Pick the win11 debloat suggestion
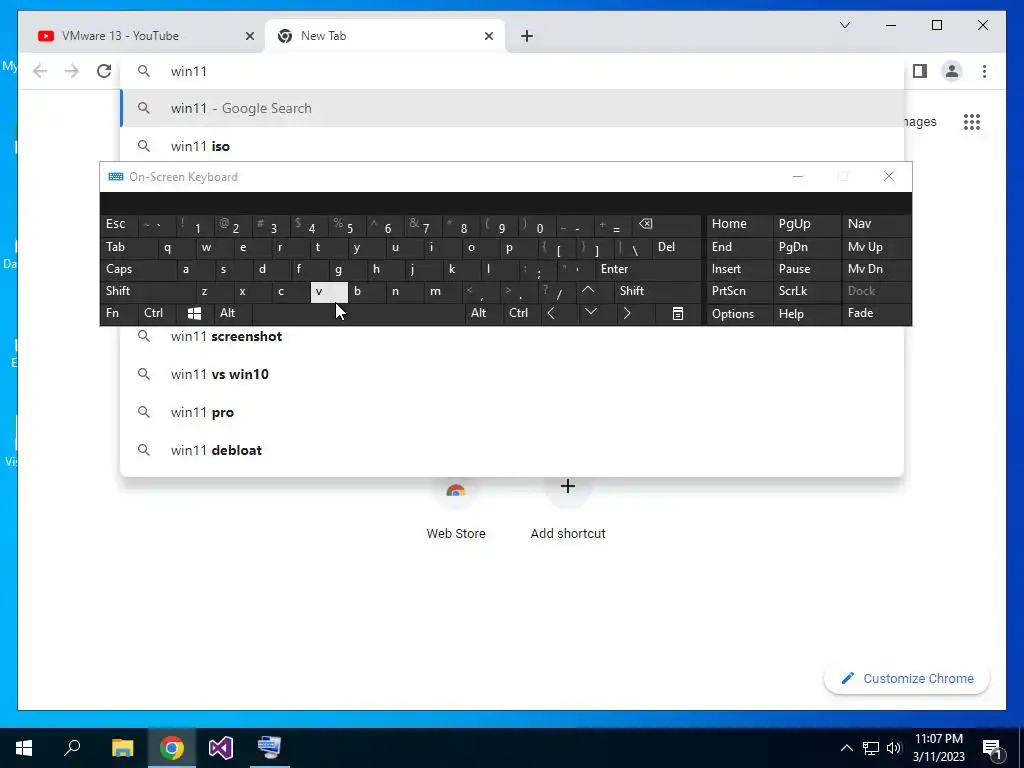1024x768 pixels. (x=512, y=450)
